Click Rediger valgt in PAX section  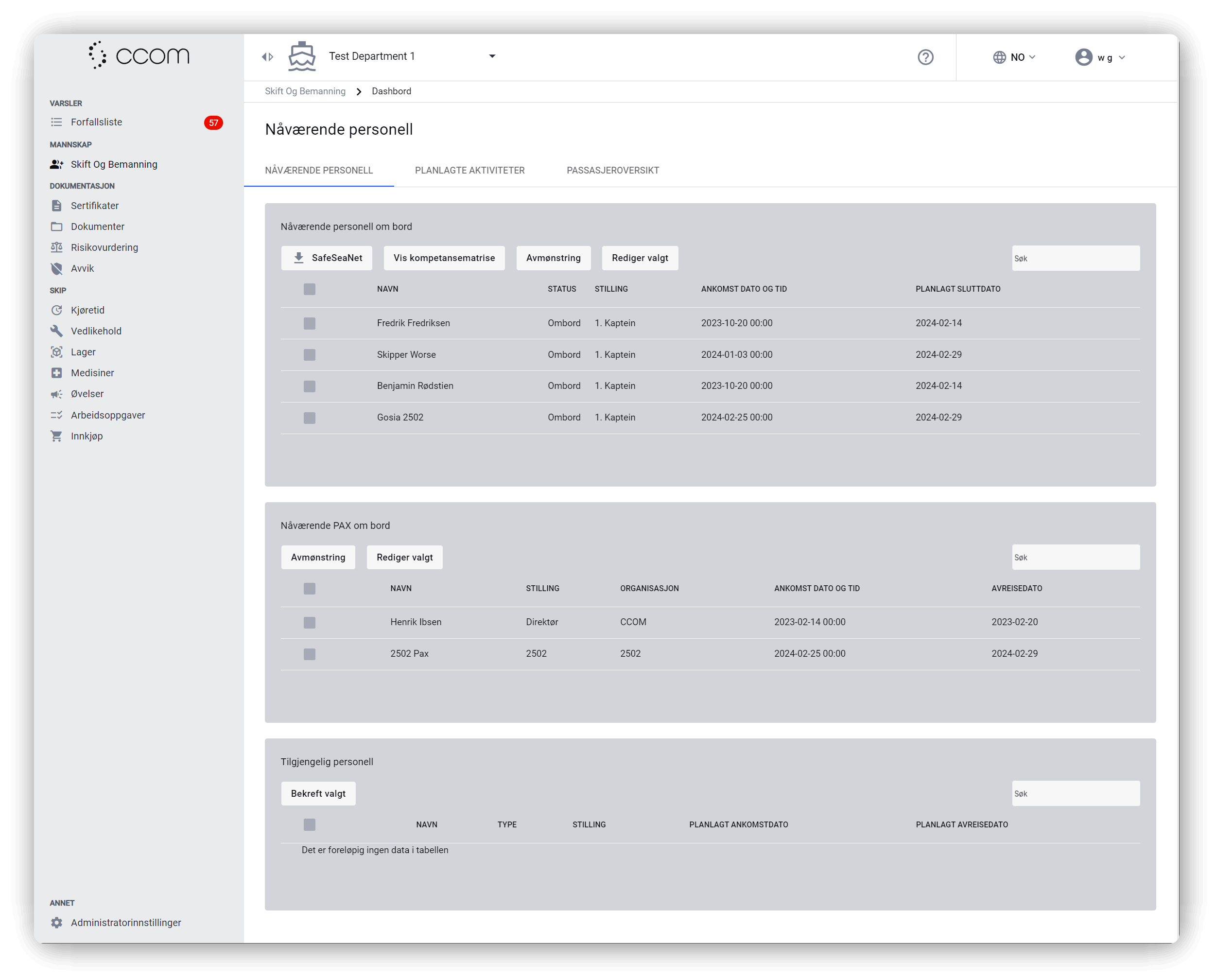404,557
